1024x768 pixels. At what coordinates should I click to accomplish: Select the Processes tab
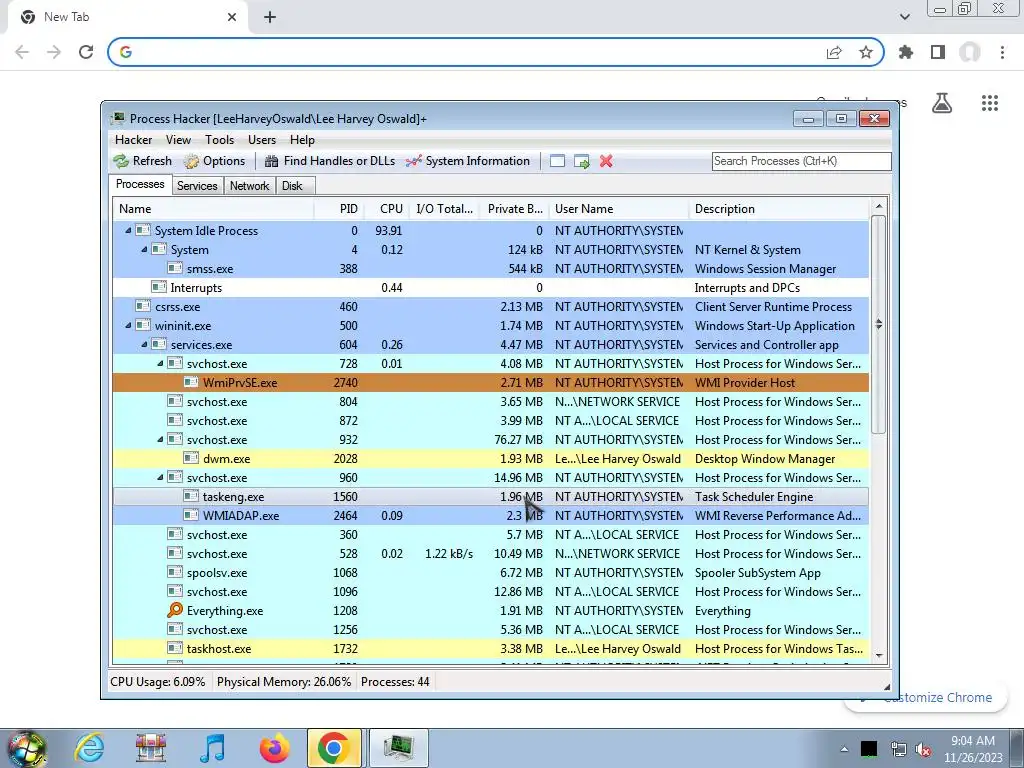point(140,184)
